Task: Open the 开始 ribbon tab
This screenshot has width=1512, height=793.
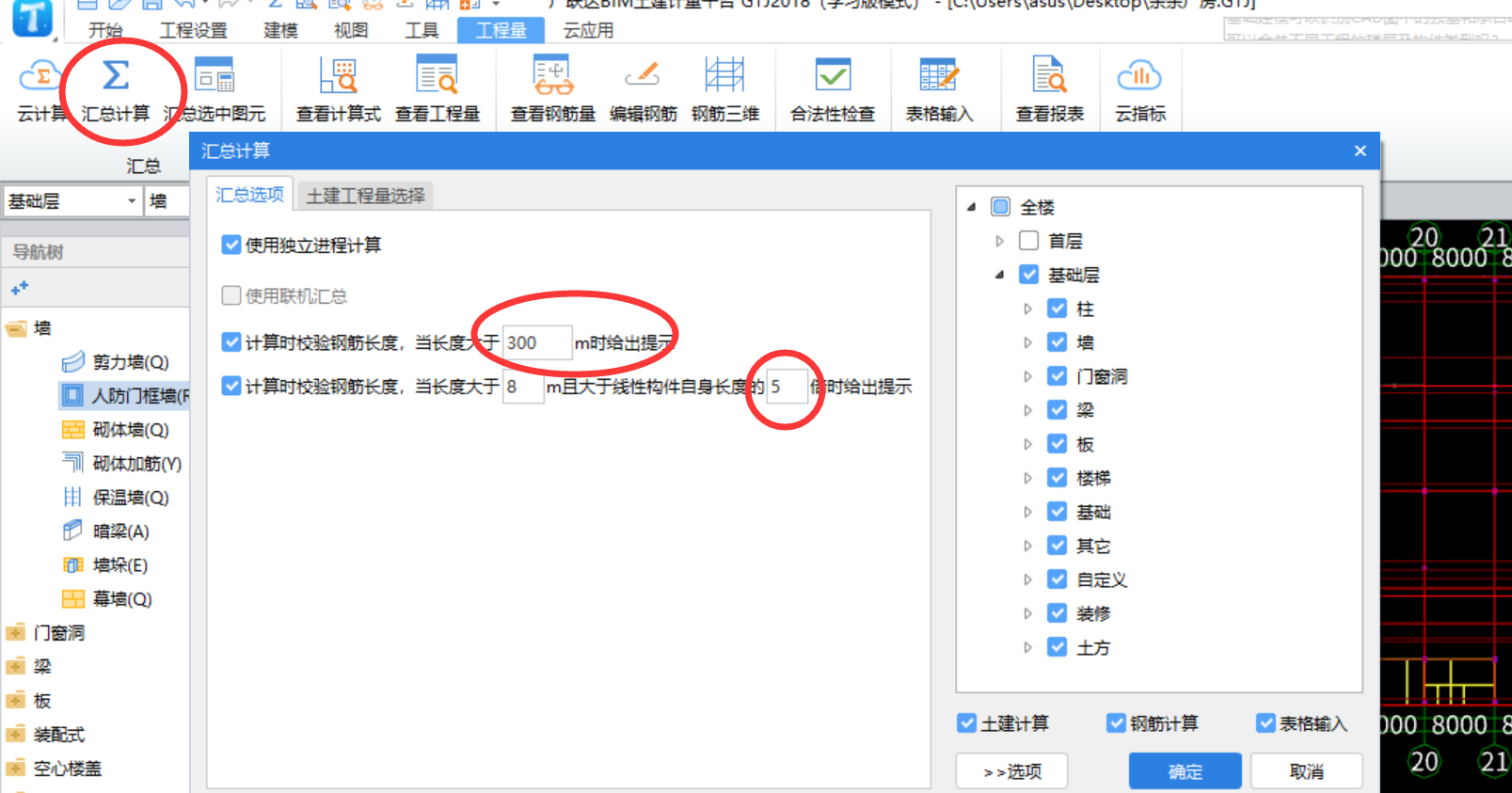Action: point(105,30)
